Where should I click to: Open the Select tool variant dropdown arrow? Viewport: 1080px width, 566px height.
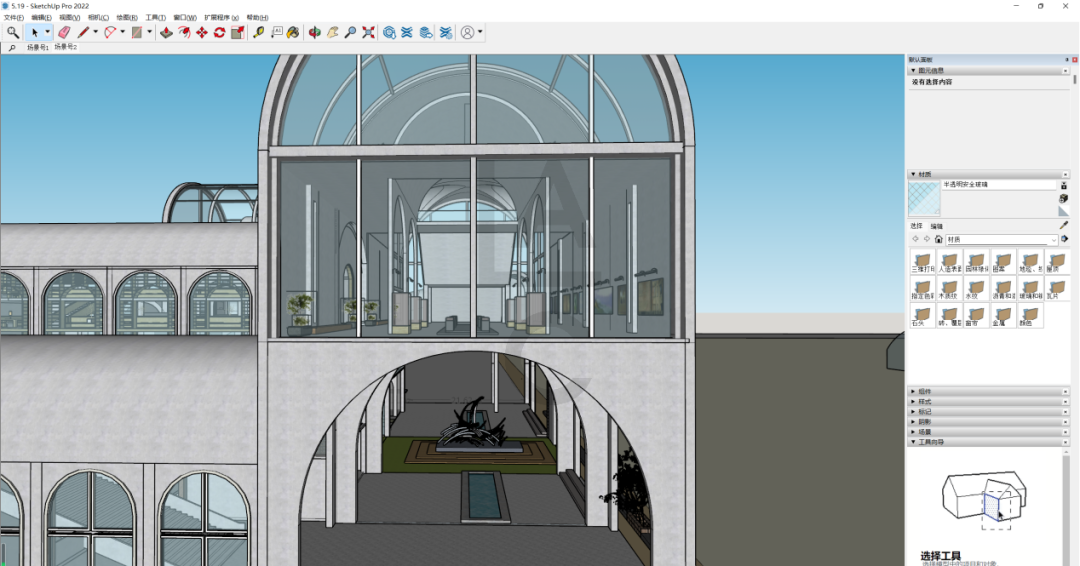pos(47,32)
